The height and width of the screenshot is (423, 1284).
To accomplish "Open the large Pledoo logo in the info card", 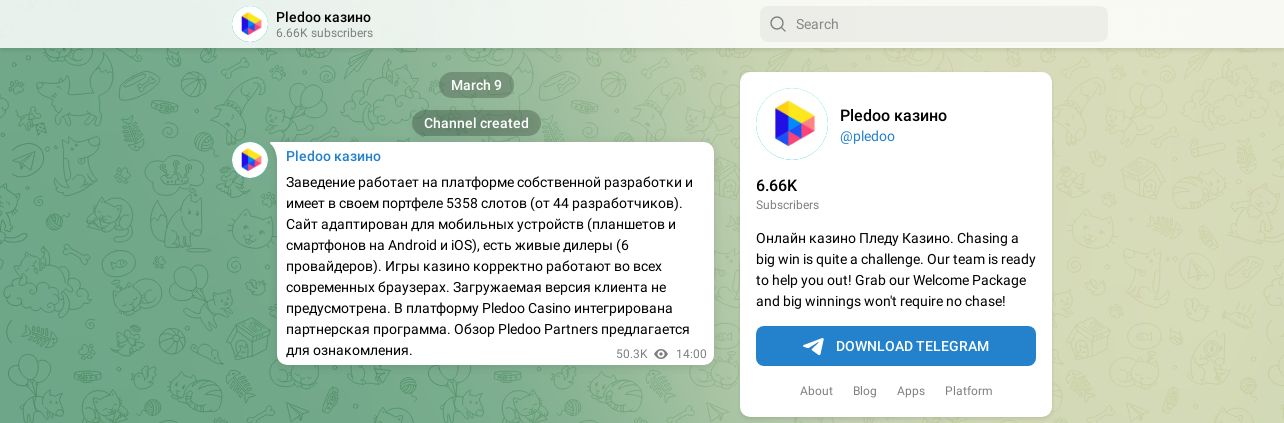I will point(792,124).
